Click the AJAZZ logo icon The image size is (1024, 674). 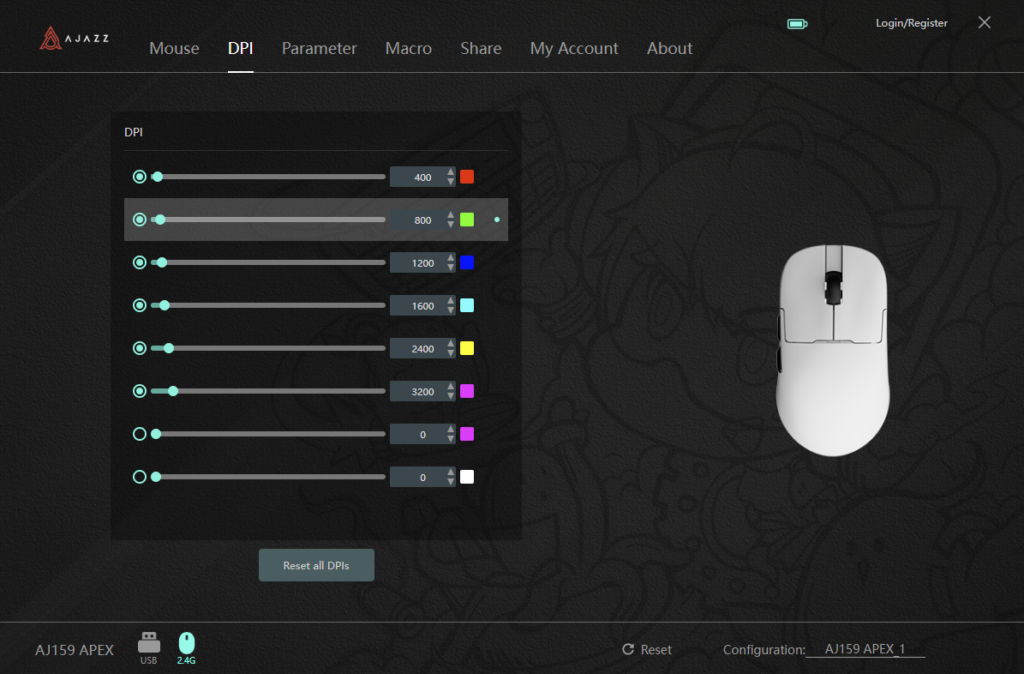pos(51,39)
